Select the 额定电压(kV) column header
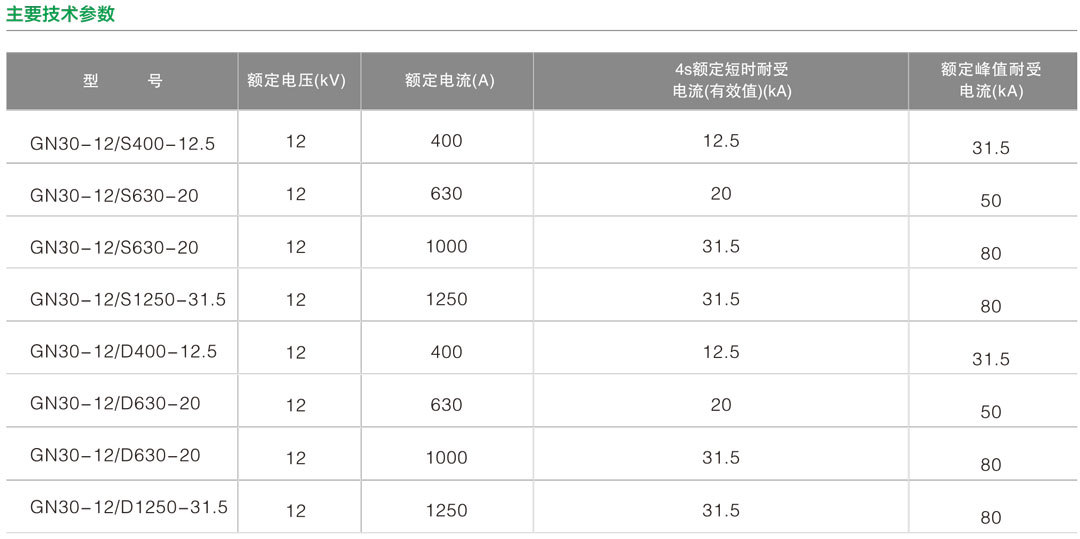Image resolution: width=1080 pixels, height=539 pixels. click(x=296, y=81)
